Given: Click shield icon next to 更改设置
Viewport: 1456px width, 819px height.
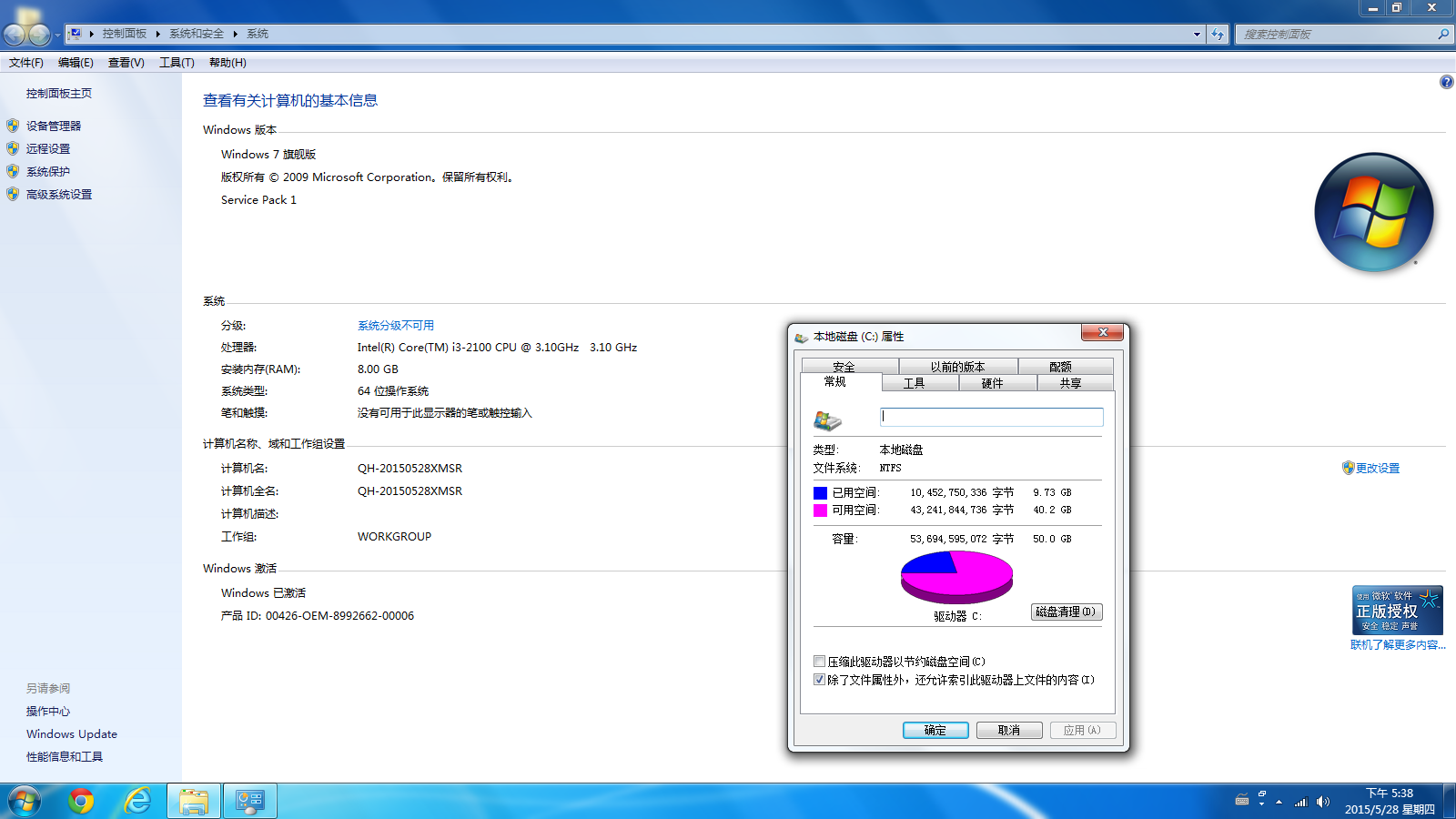Looking at the screenshot, I should coord(1348,468).
